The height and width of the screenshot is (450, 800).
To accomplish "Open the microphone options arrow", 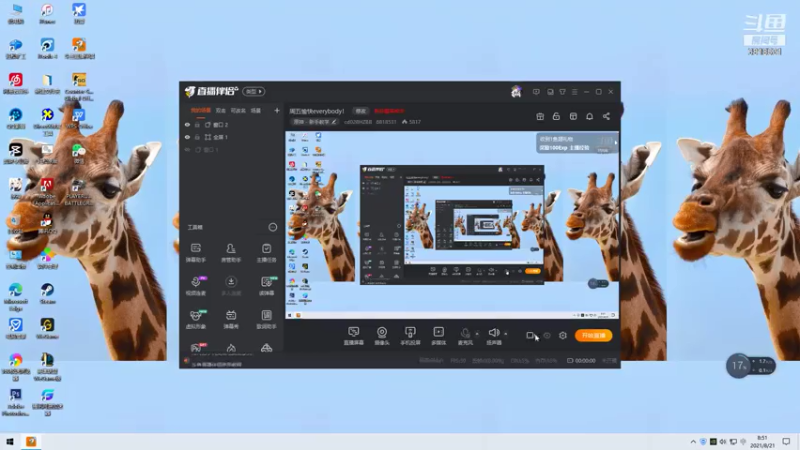I will tap(478, 334).
